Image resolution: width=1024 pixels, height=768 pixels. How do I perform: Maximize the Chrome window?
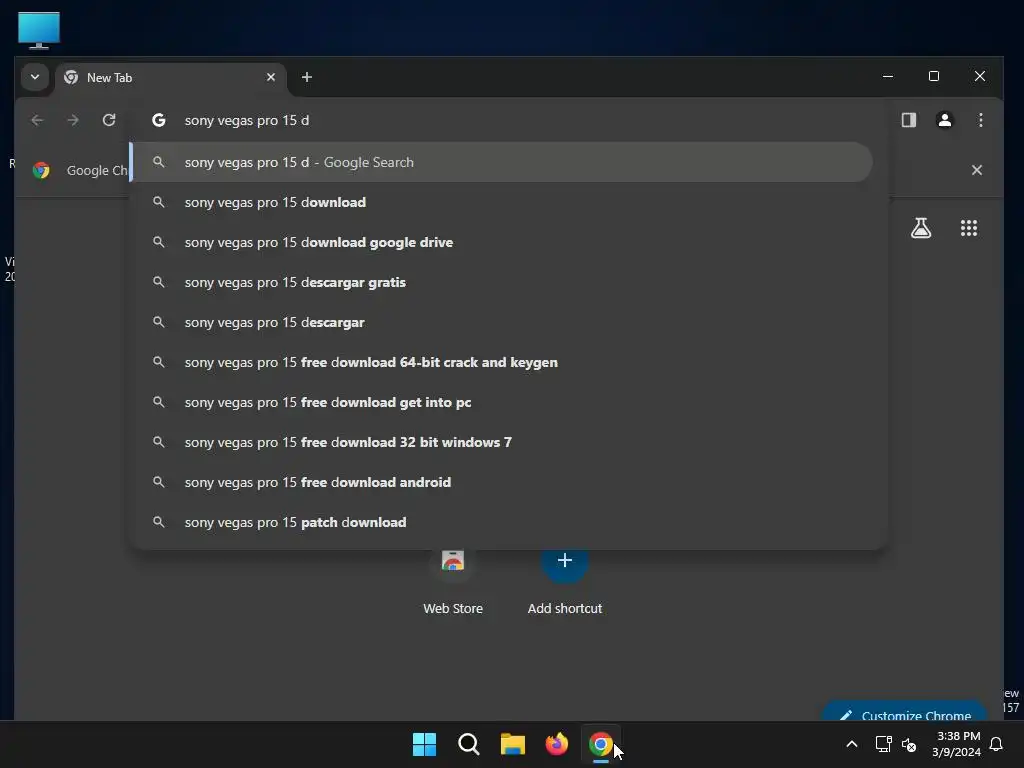(x=934, y=76)
